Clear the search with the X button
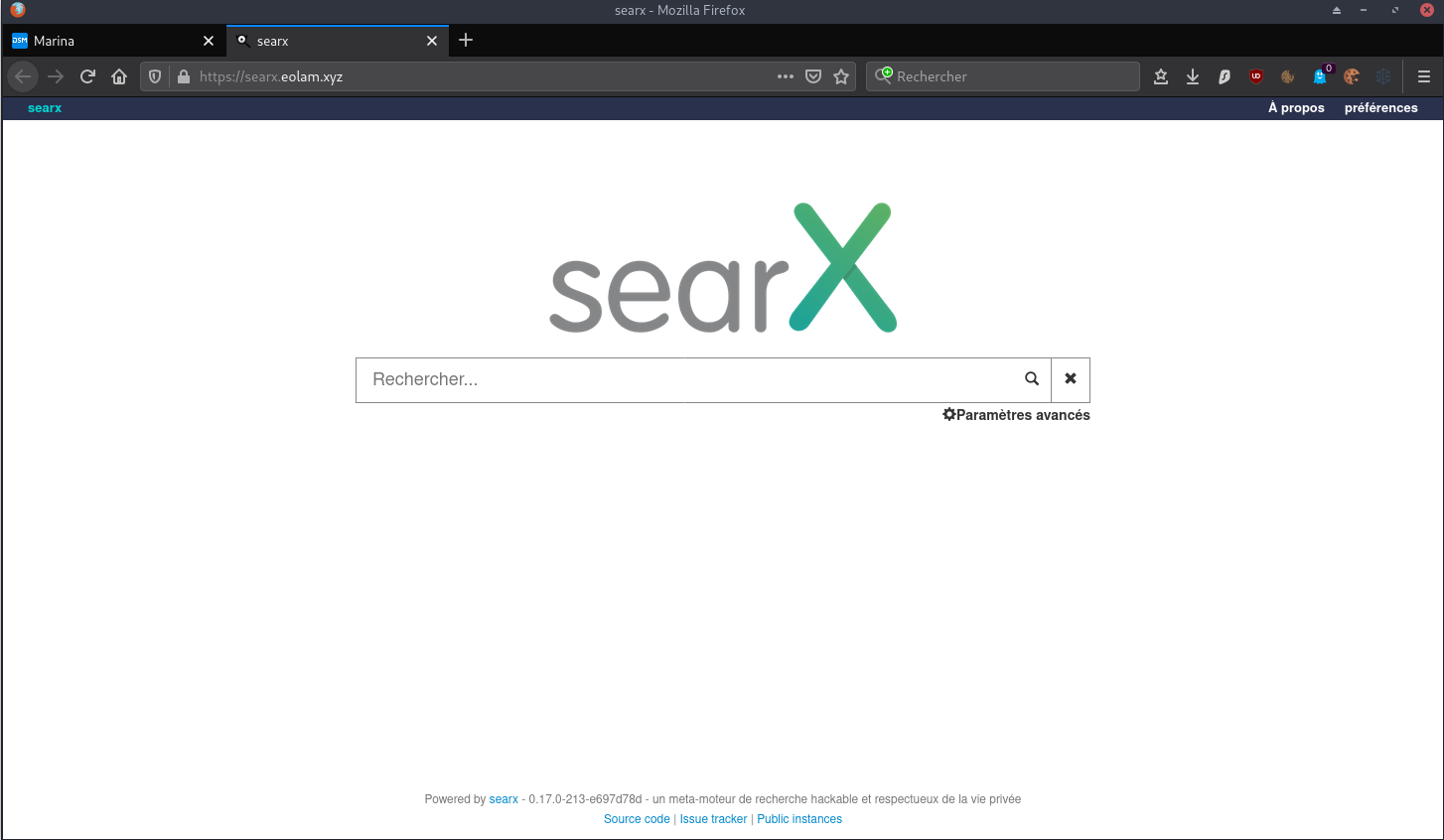This screenshot has height=840, width=1444. coord(1071,379)
